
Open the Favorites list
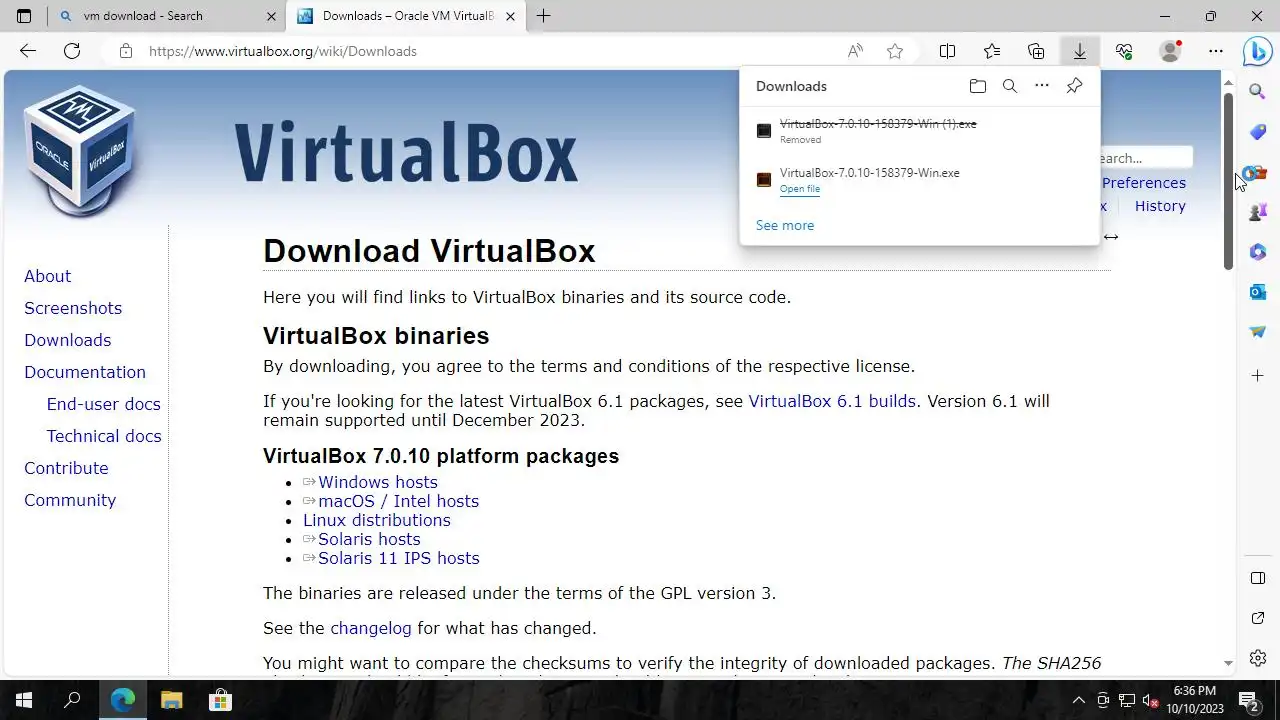pyautogui.click(x=992, y=51)
